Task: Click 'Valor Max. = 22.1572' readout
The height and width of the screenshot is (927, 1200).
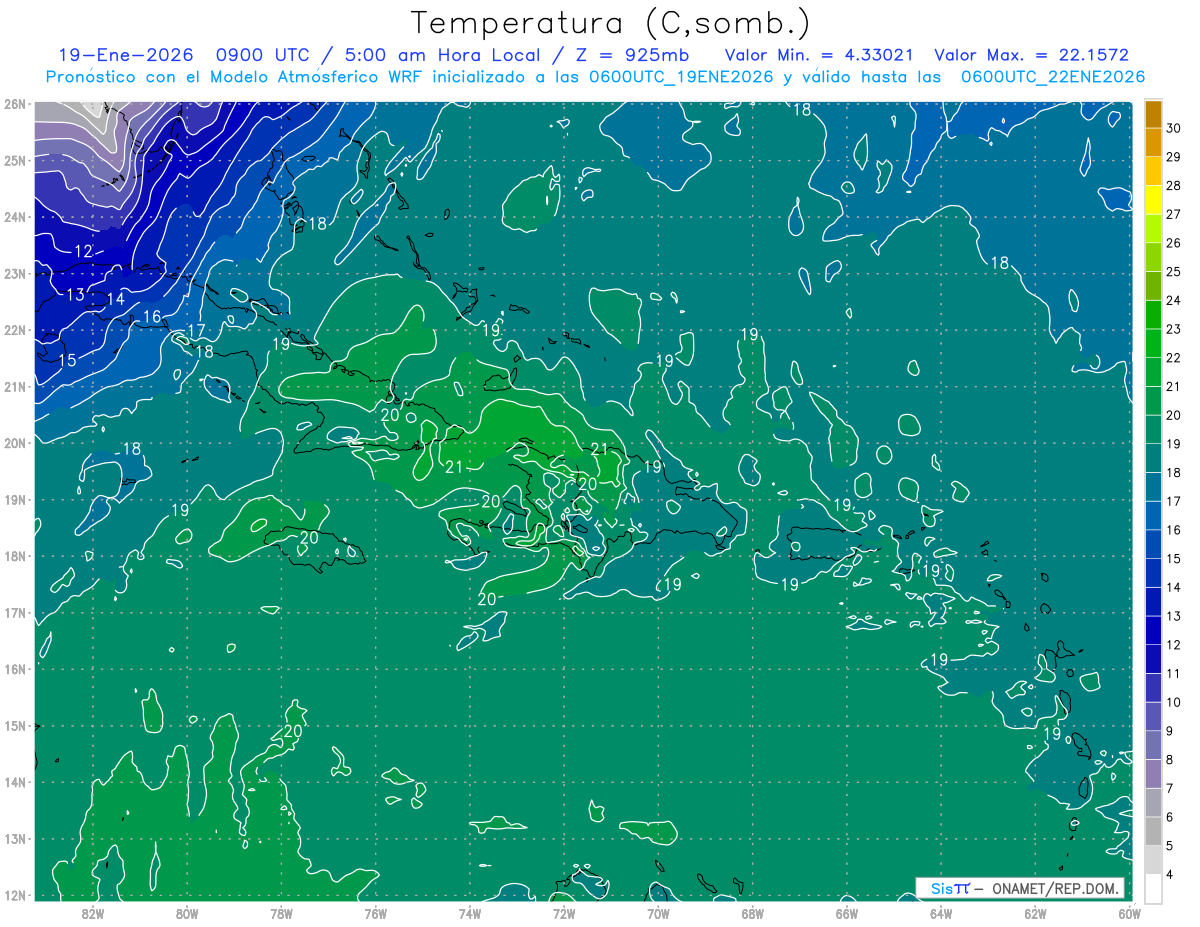Action: (x=1031, y=55)
